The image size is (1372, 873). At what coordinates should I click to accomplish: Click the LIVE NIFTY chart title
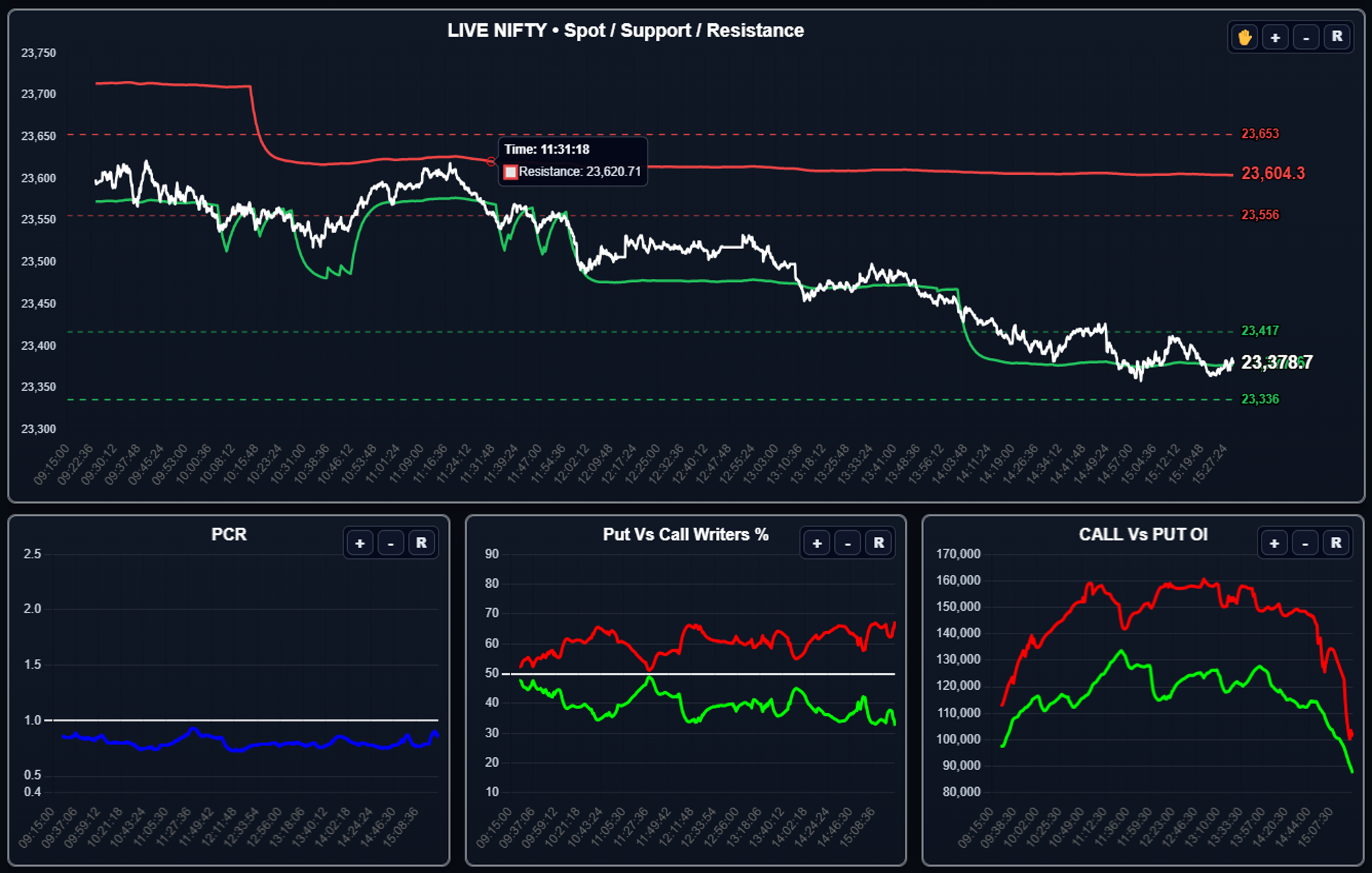coord(626,31)
